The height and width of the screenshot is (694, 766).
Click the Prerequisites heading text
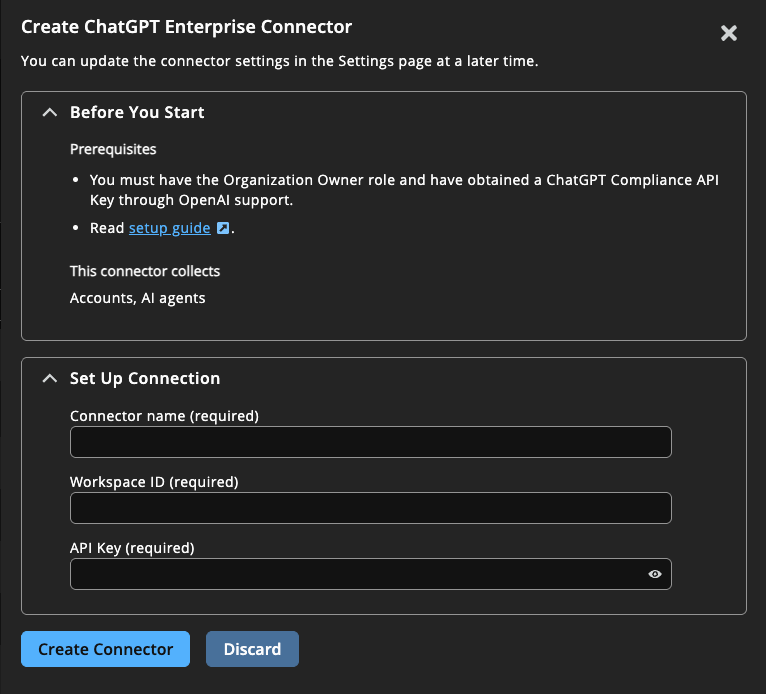(113, 149)
